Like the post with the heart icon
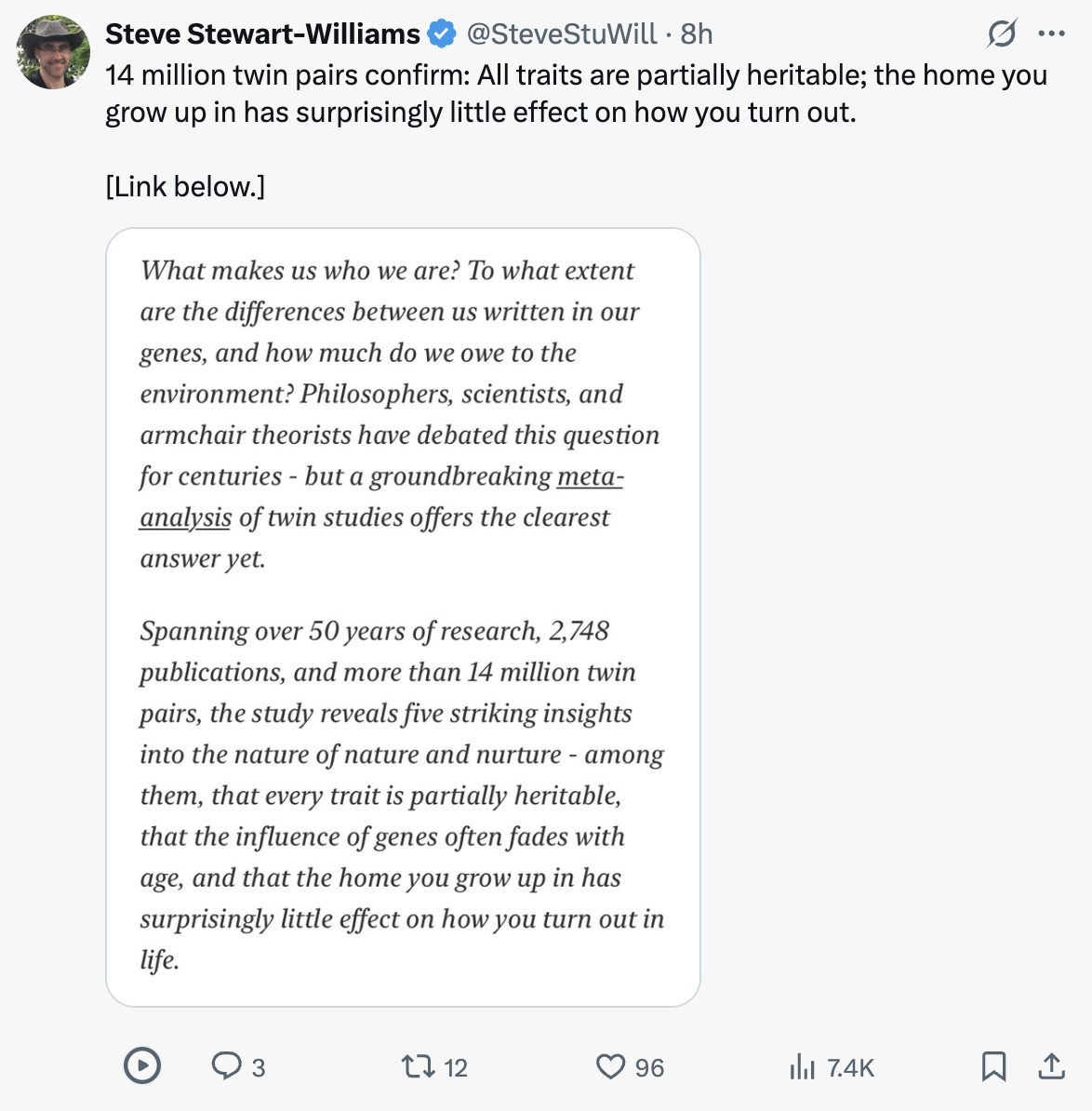 click(610, 1066)
